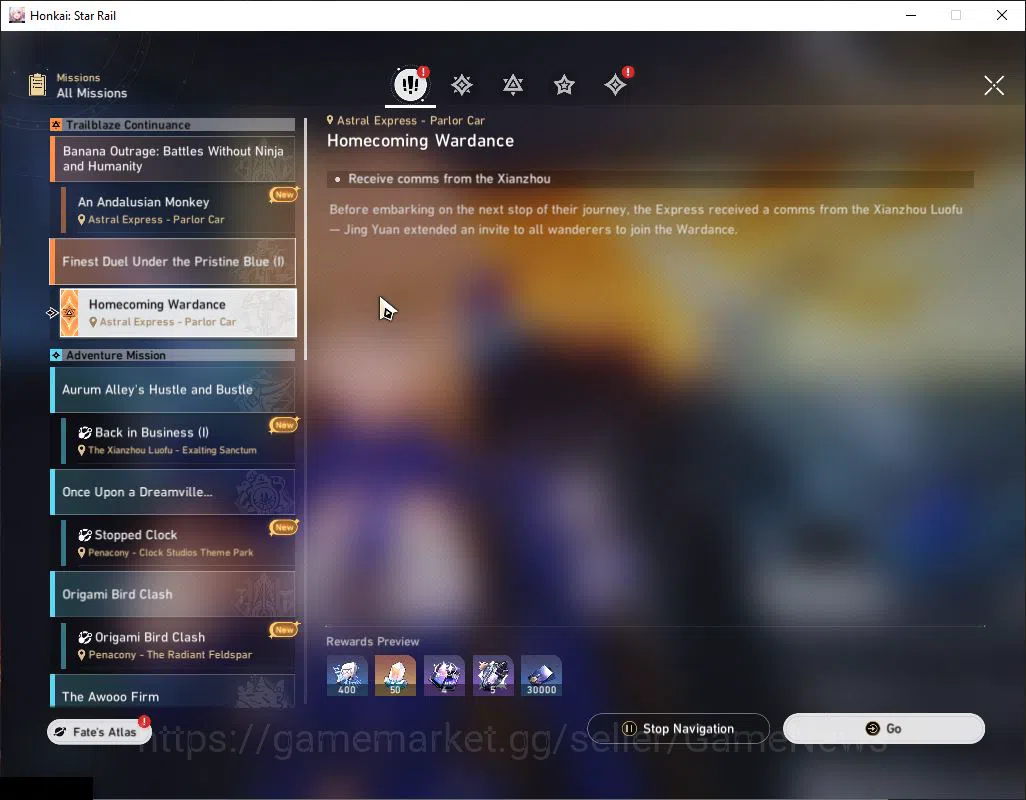
Task: Open the star-shaped mission category tab
Action: pyautogui.click(x=564, y=85)
